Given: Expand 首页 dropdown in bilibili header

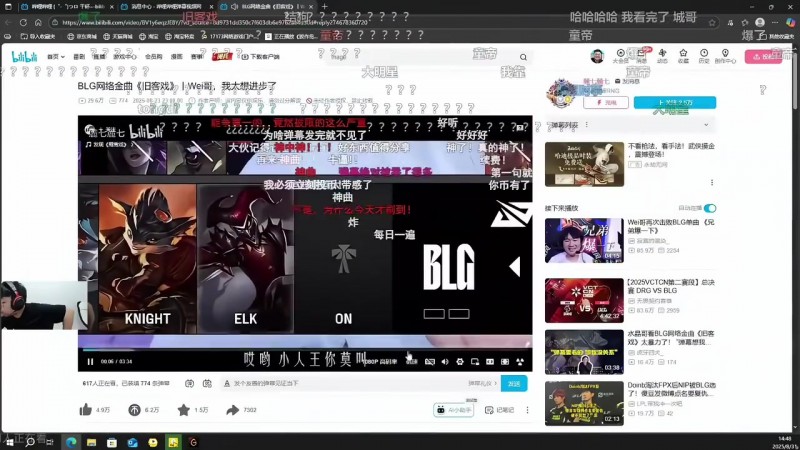Looking at the screenshot, I should click(56, 57).
